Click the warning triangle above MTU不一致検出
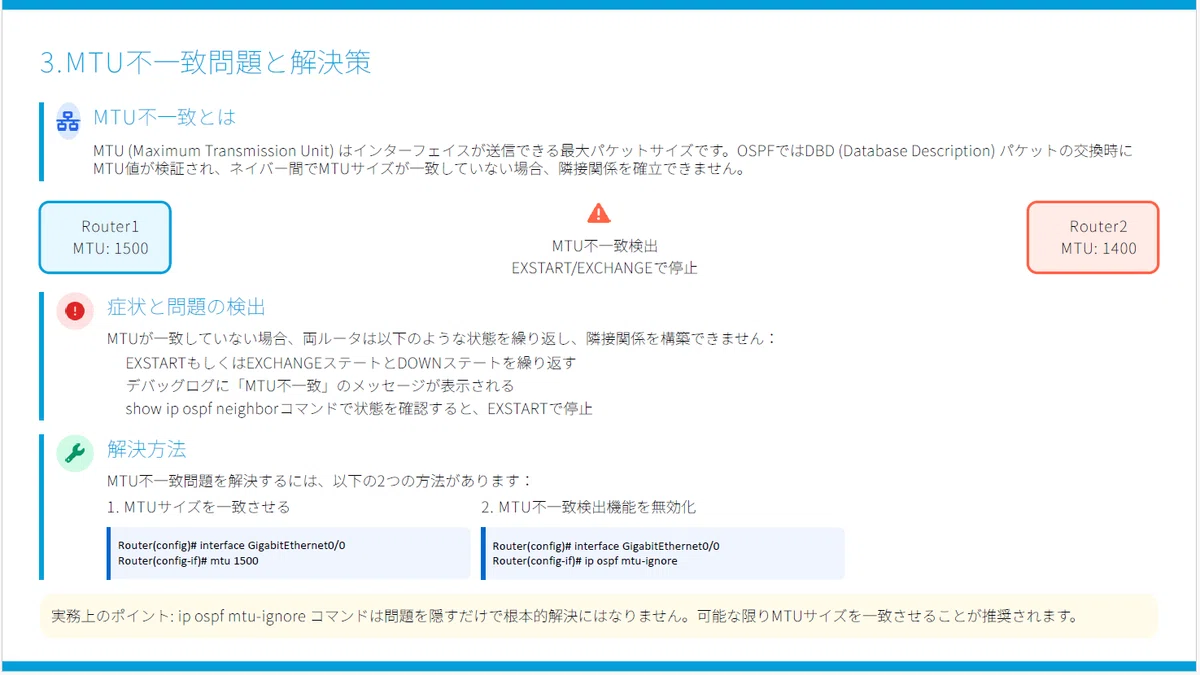 point(599,213)
